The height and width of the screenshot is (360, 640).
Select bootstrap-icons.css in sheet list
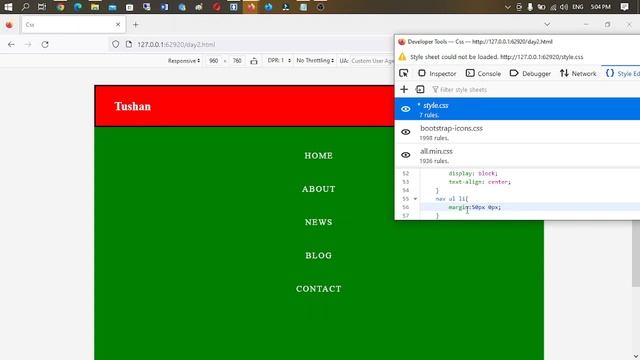coord(517,132)
